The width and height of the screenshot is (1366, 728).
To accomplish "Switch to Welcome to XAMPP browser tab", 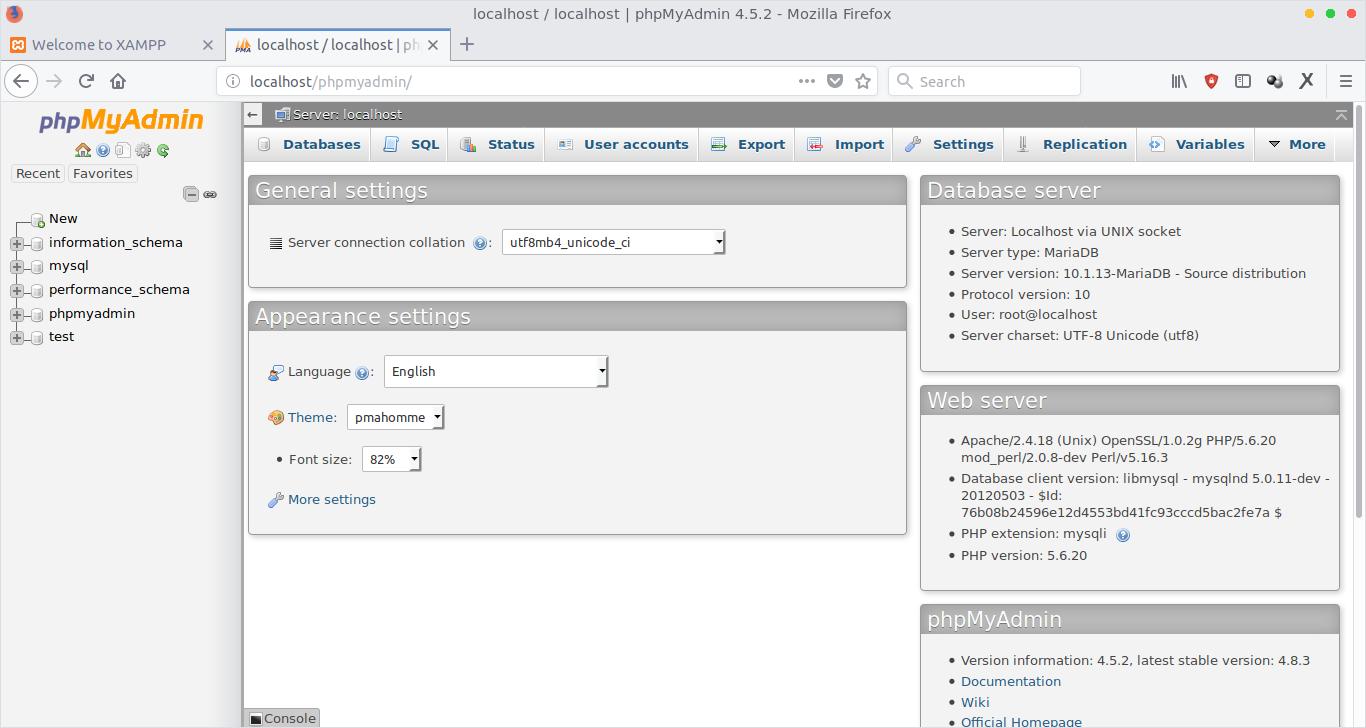I will (111, 44).
